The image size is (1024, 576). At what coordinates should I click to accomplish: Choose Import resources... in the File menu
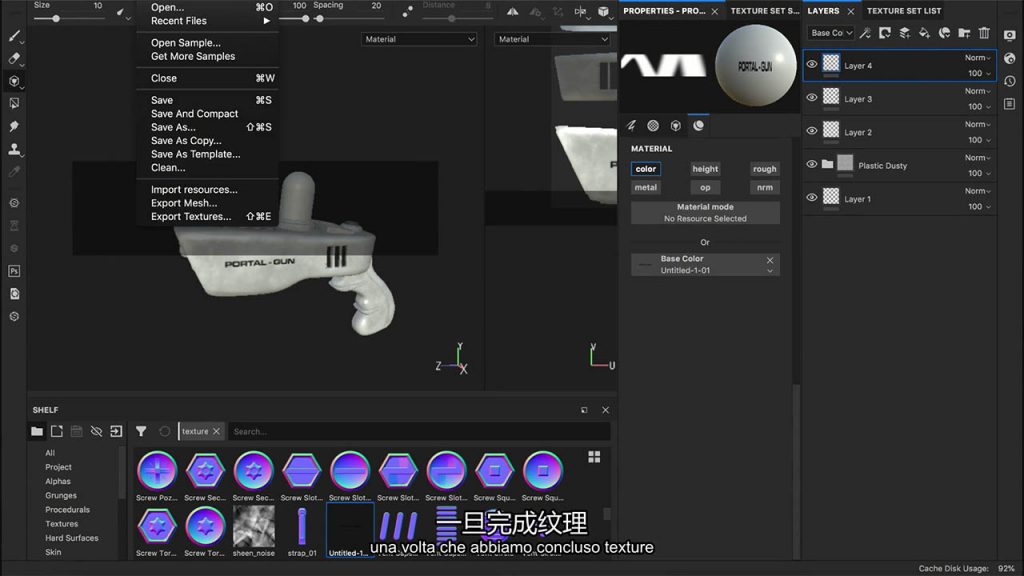[x=208, y=189]
